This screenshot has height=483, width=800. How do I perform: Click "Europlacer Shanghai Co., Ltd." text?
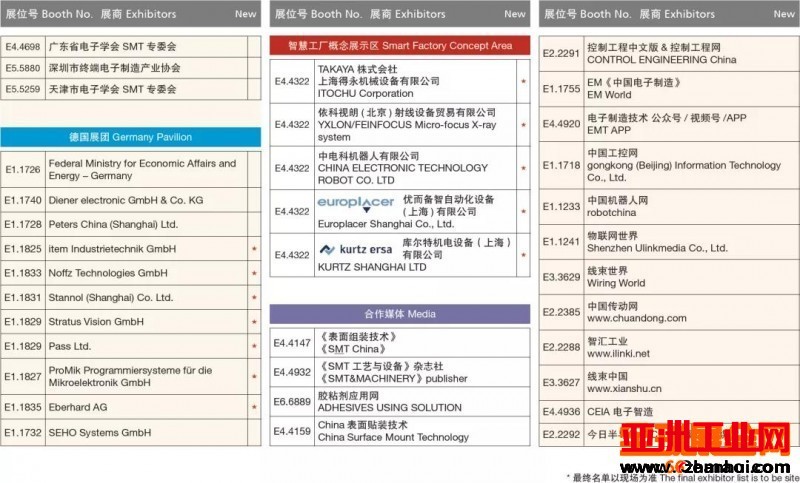pyautogui.click(x=386, y=224)
